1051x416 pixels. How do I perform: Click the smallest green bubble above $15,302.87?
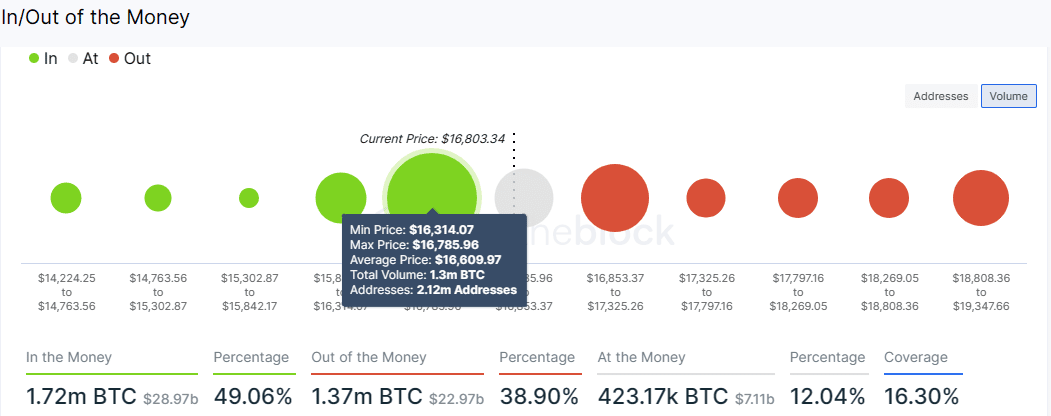pos(249,198)
